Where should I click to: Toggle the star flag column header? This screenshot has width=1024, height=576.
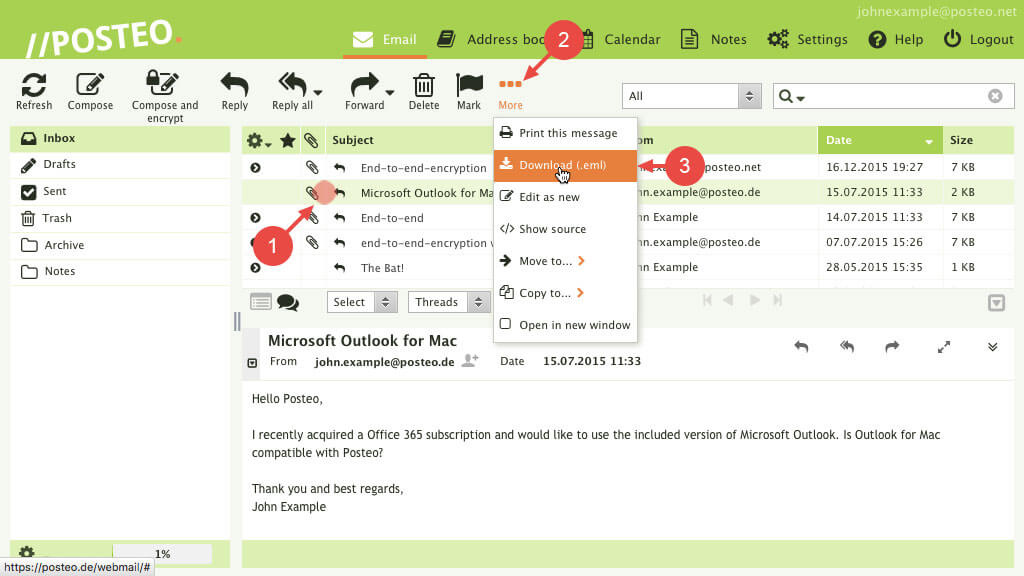click(288, 140)
